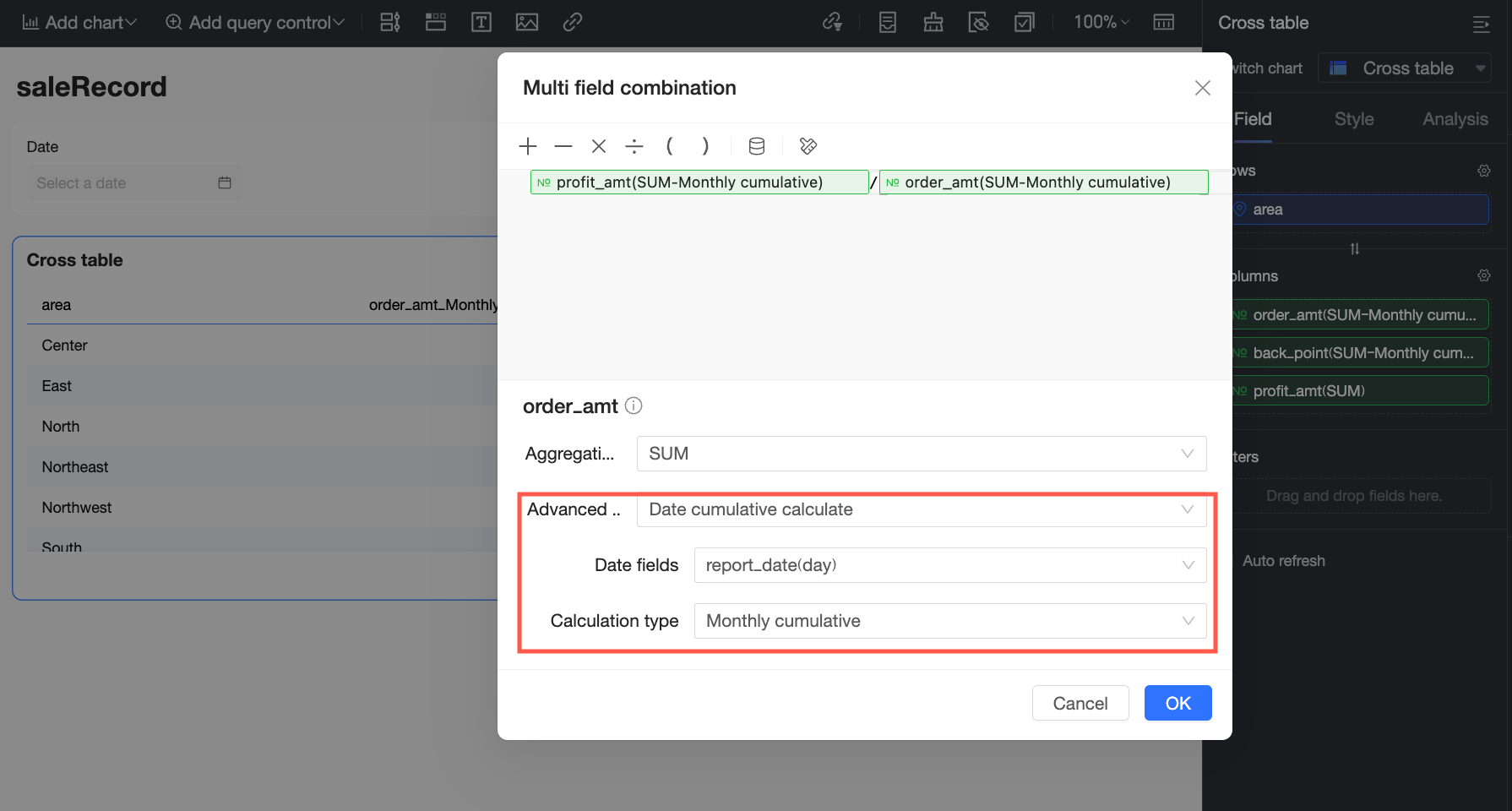1512x811 pixels.
Task: Open the database field picker icon
Action: pos(757,146)
